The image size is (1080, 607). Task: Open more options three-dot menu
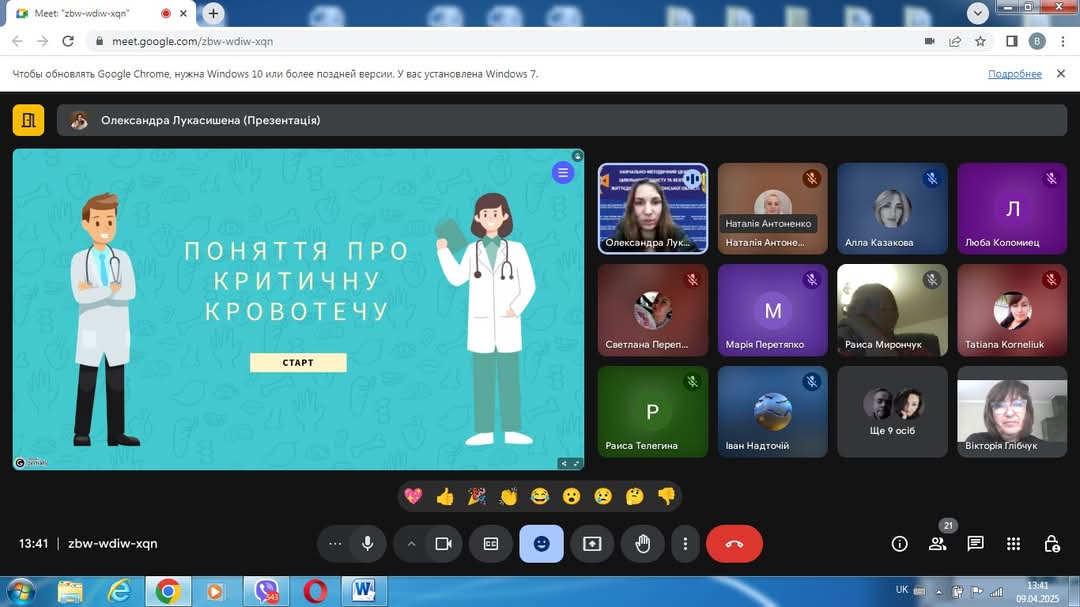[685, 544]
